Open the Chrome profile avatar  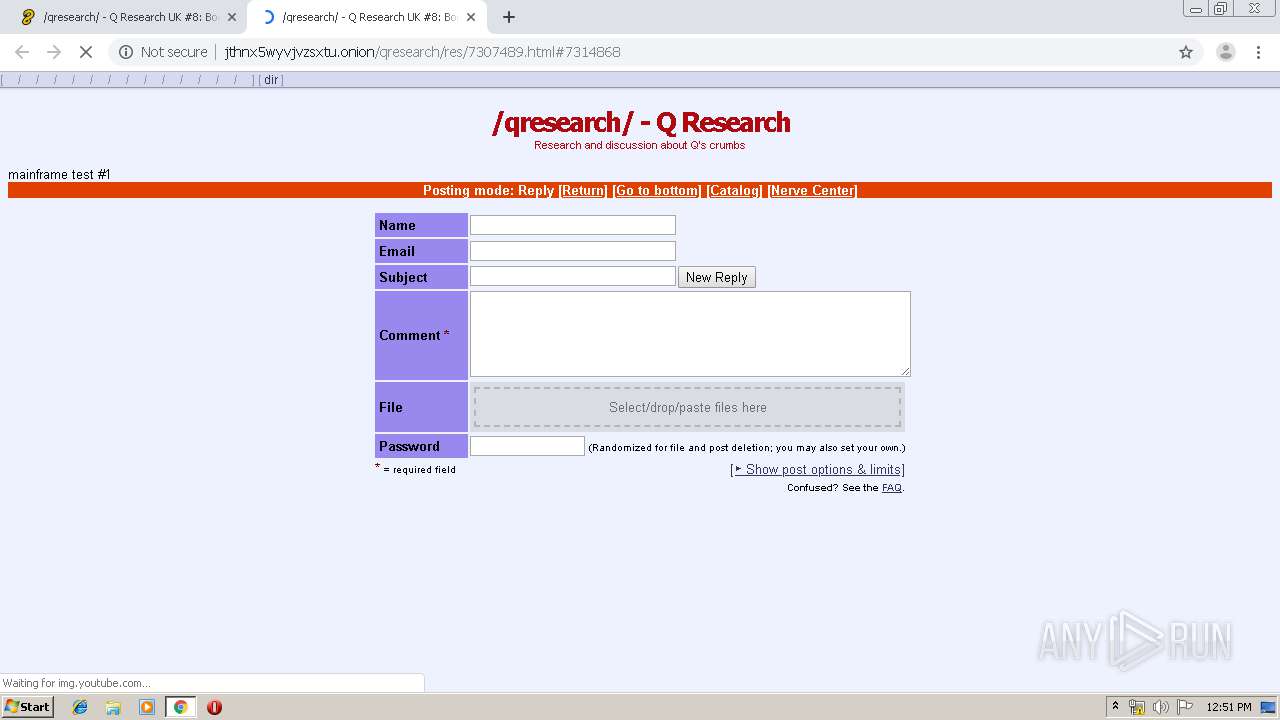point(1225,52)
